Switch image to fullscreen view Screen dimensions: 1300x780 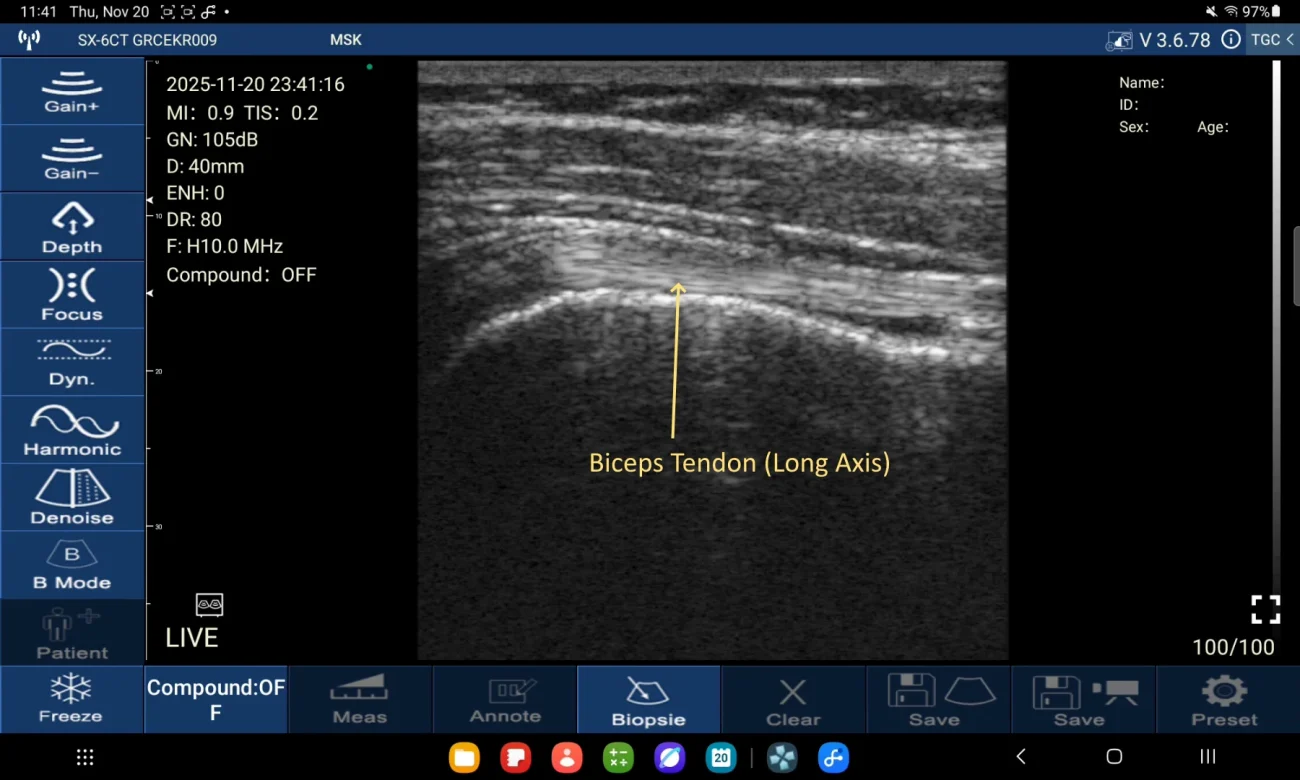tap(1265, 609)
